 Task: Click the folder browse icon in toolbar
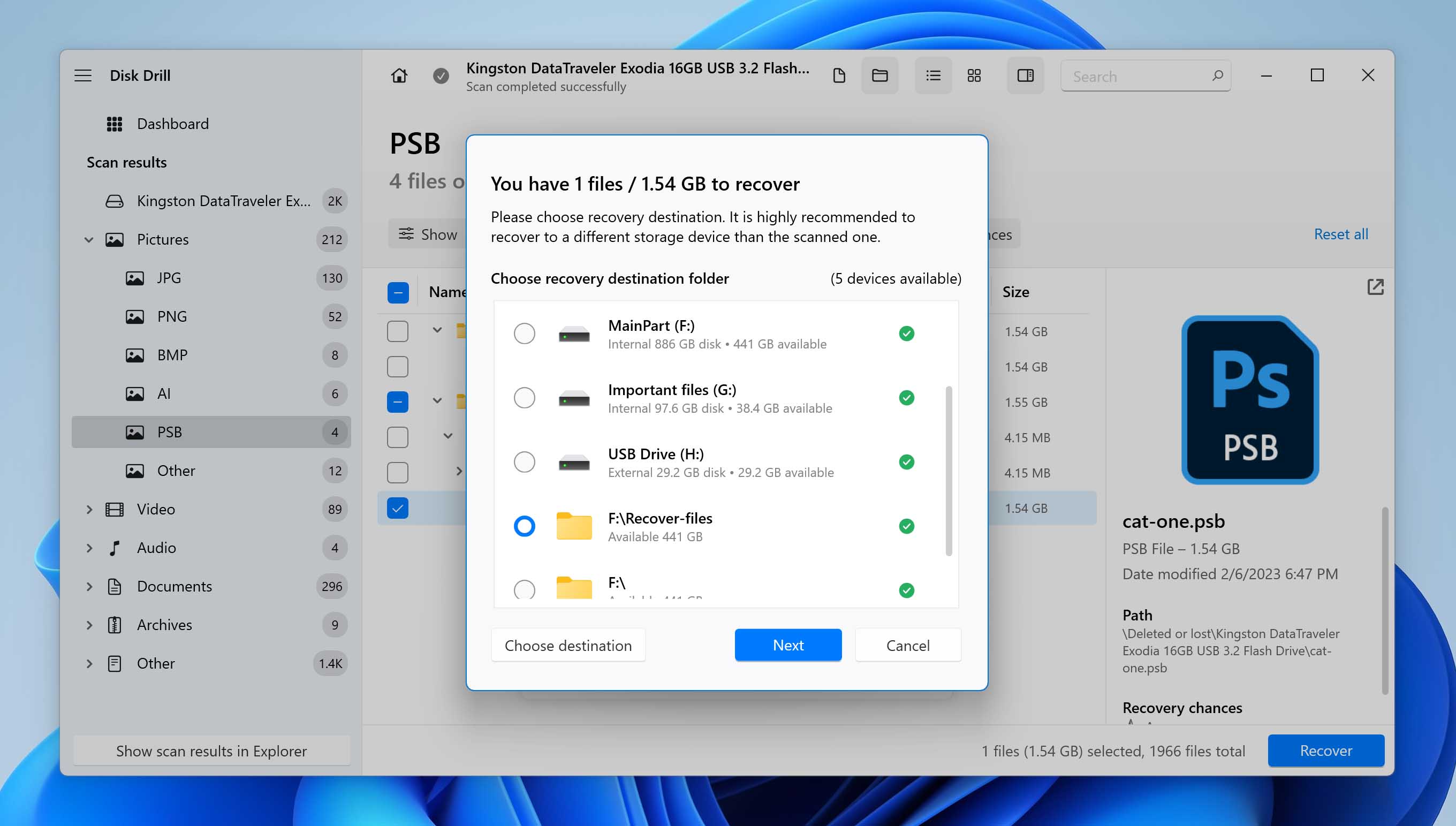point(878,76)
